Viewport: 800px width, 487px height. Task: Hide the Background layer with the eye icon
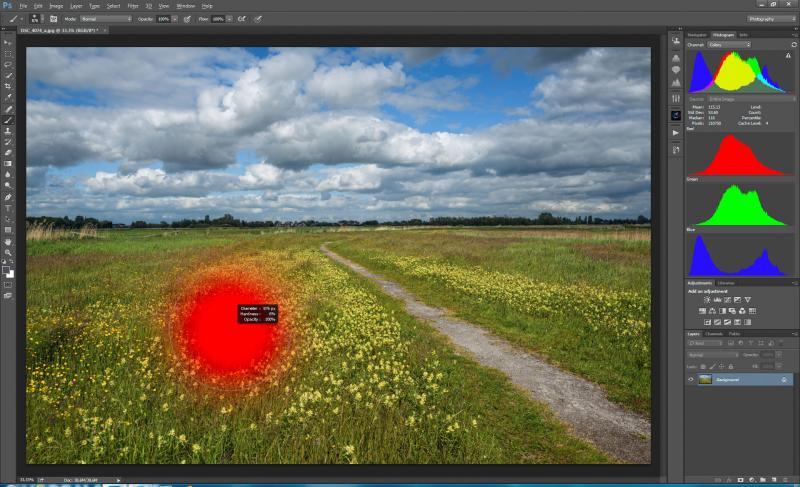(x=691, y=379)
